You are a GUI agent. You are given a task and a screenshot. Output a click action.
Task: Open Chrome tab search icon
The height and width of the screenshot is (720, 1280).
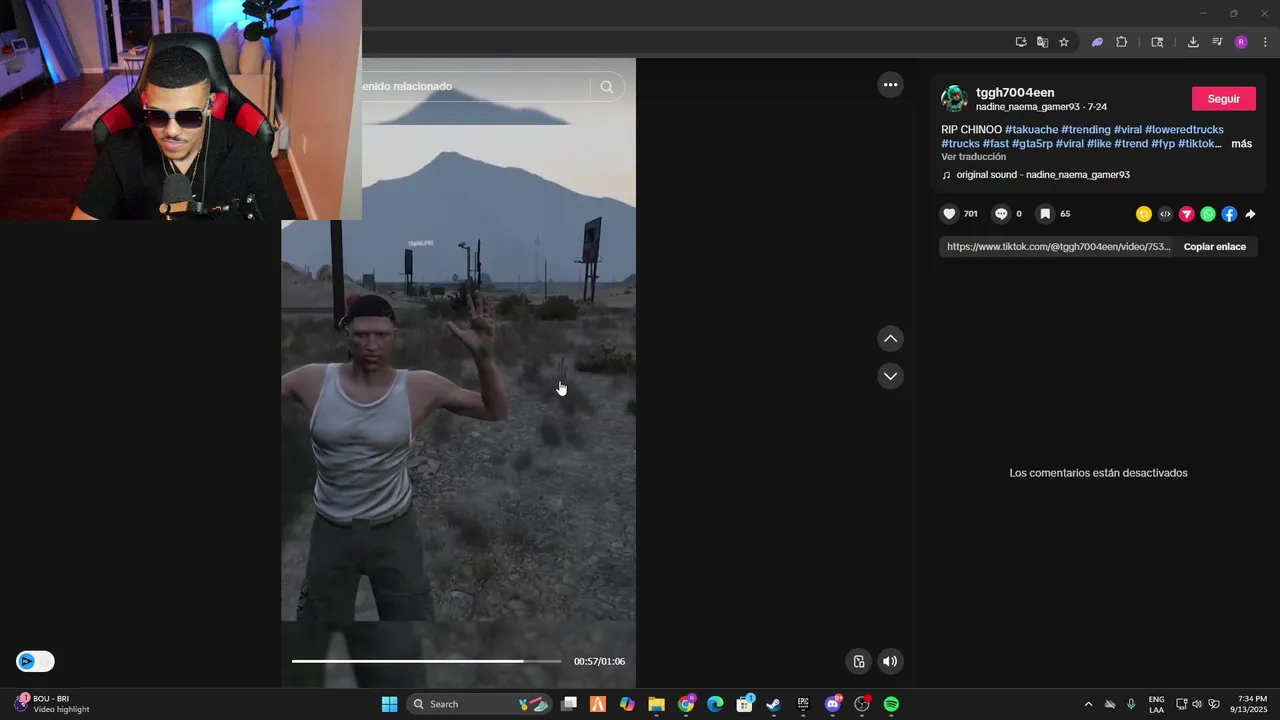point(1157,42)
